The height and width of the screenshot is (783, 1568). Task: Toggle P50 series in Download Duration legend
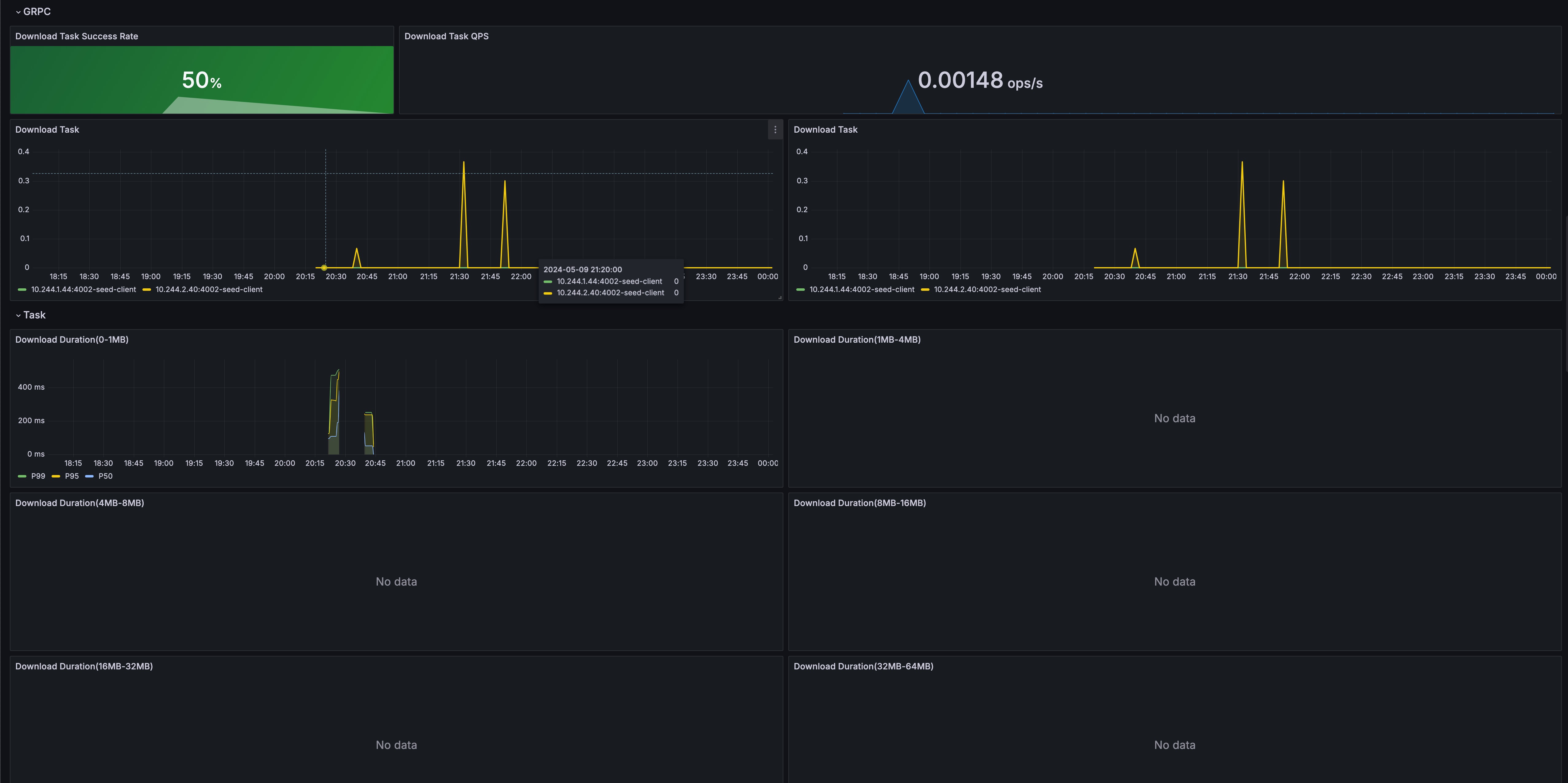pos(105,476)
